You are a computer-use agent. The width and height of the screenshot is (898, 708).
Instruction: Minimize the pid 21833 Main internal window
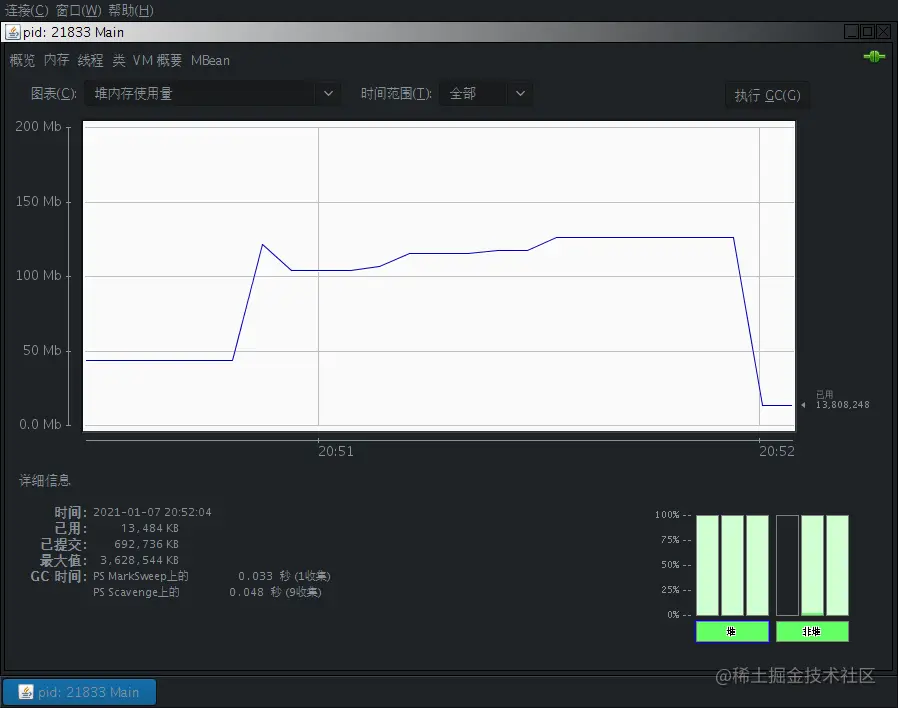pos(851,32)
